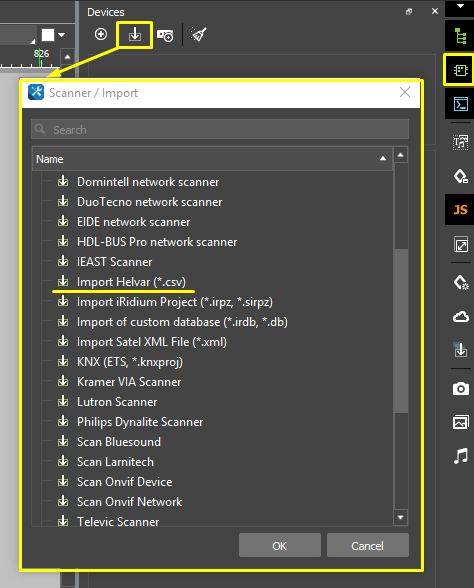Select Import Satel XML File entry
This screenshot has height=588, width=474.
tap(152, 342)
